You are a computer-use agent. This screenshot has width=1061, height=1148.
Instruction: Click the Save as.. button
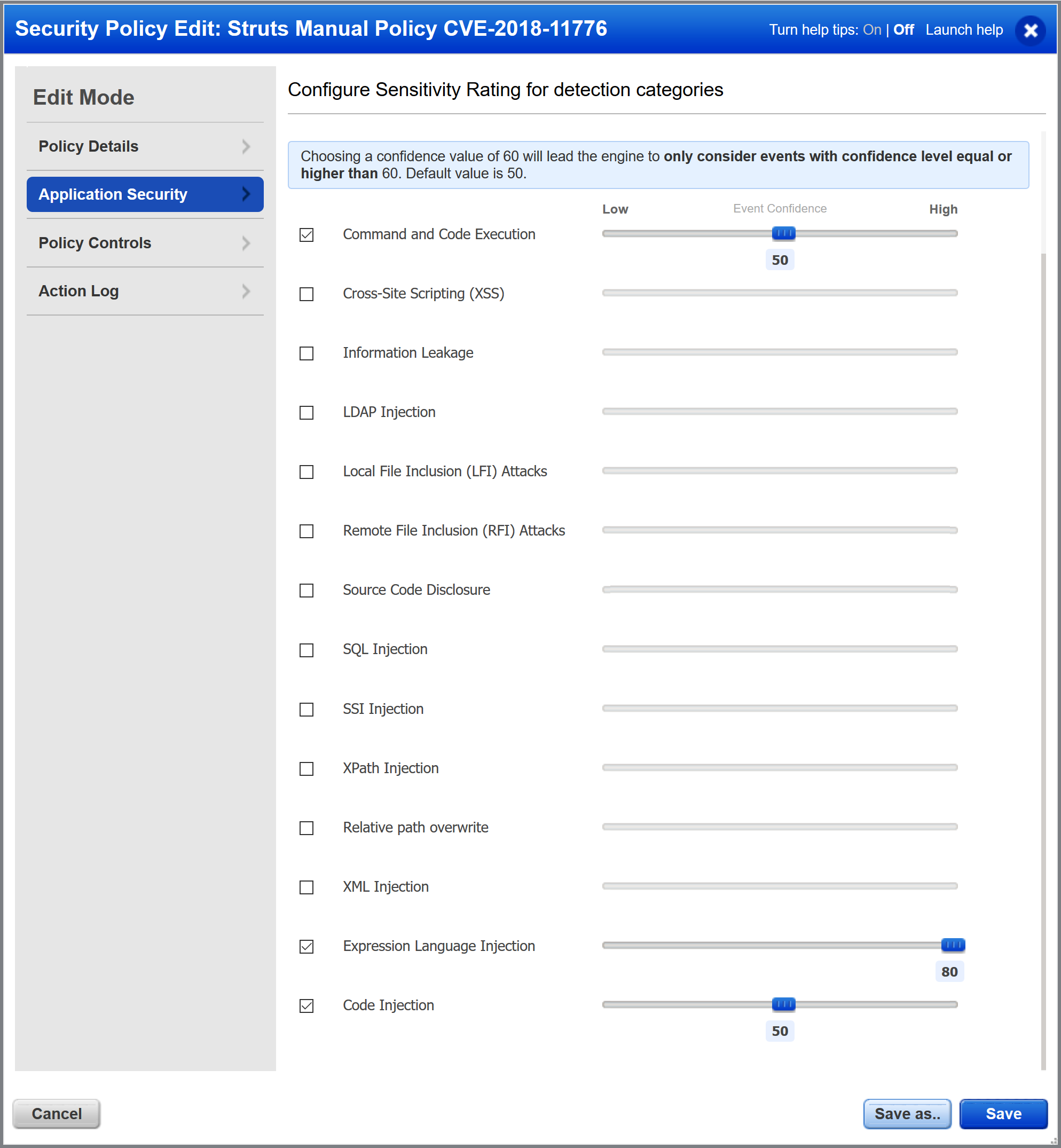(x=907, y=1114)
